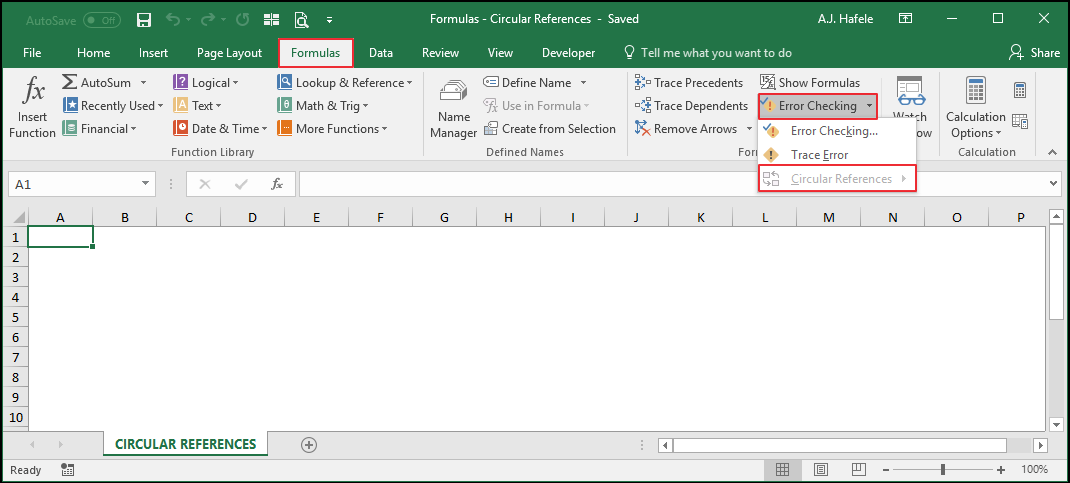Open the Insert Function dialog

pyautogui.click(x=32, y=107)
